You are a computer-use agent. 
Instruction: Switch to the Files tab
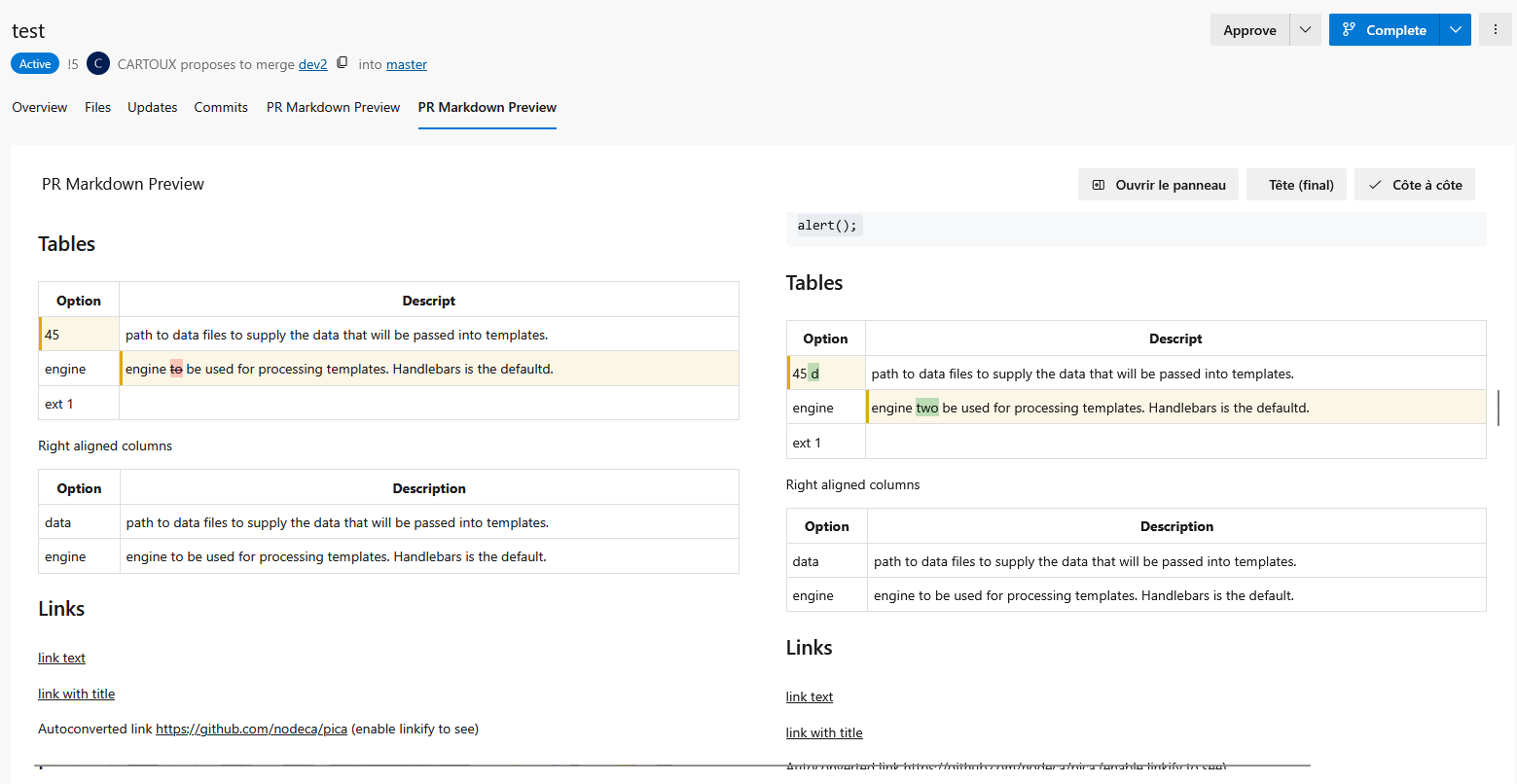(x=97, y=107)
